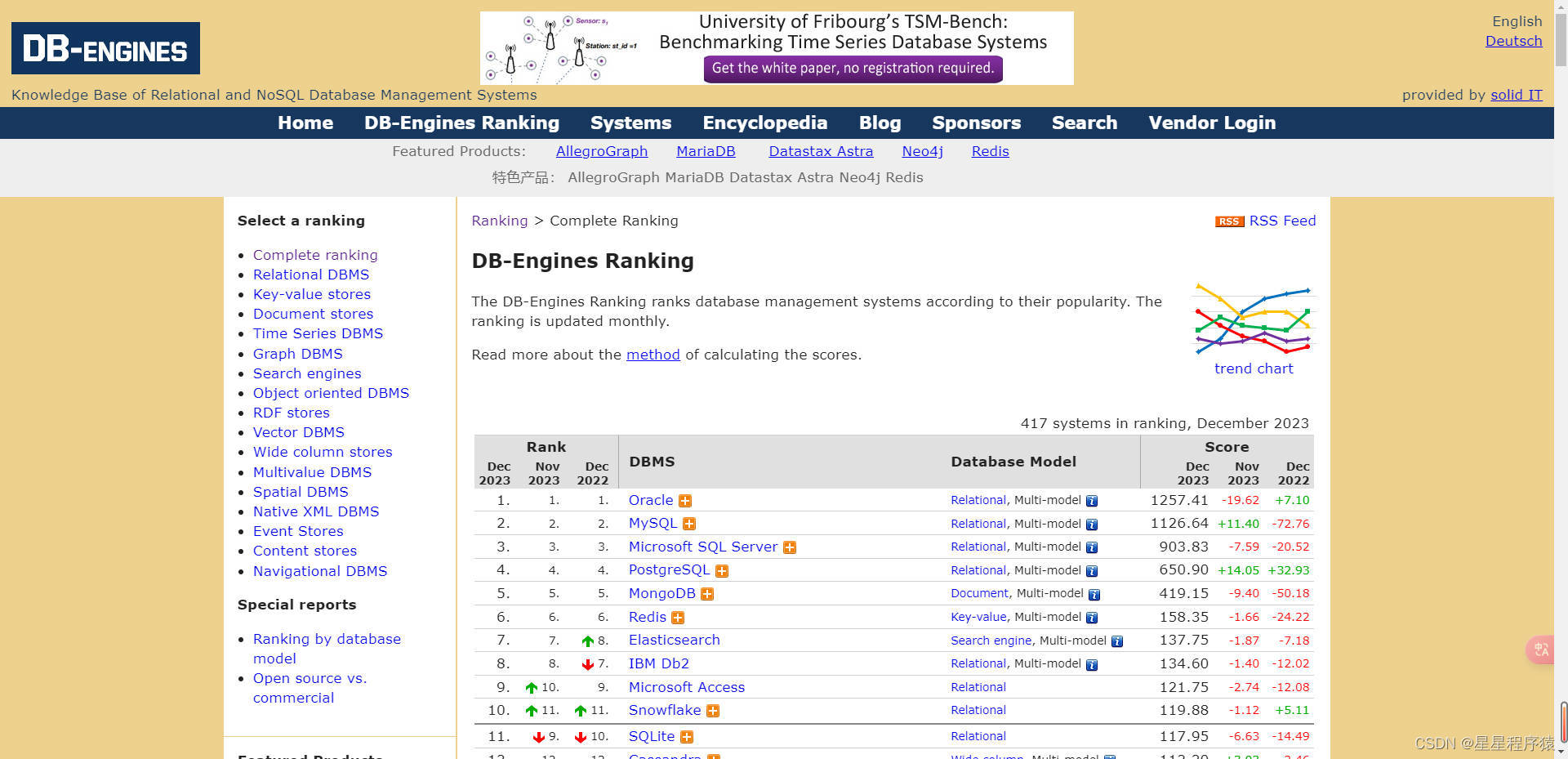Click the info icon in MongoDB row
This screenshot has height=759, width=1568.
tap(1094, 595)
